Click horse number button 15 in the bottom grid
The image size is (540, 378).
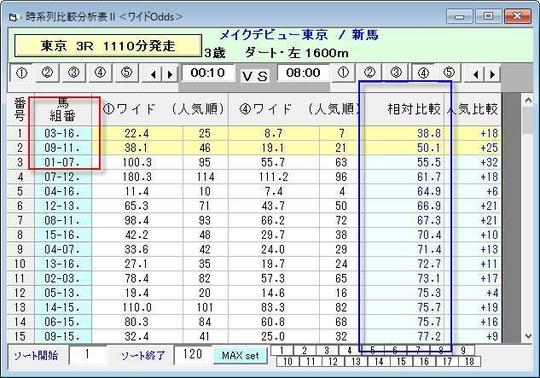pos(402,361)
